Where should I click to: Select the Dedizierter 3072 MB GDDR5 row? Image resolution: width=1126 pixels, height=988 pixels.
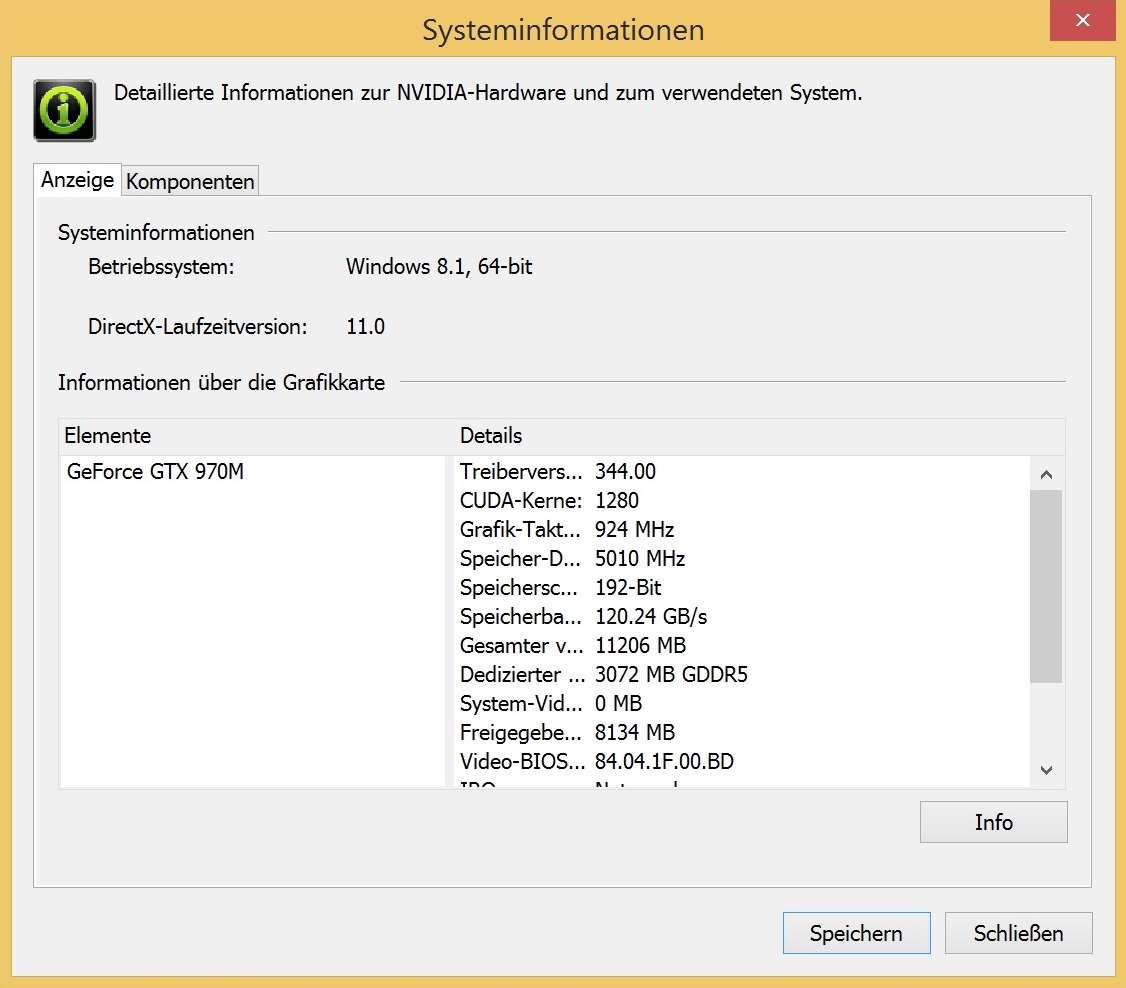coord(743,674)
